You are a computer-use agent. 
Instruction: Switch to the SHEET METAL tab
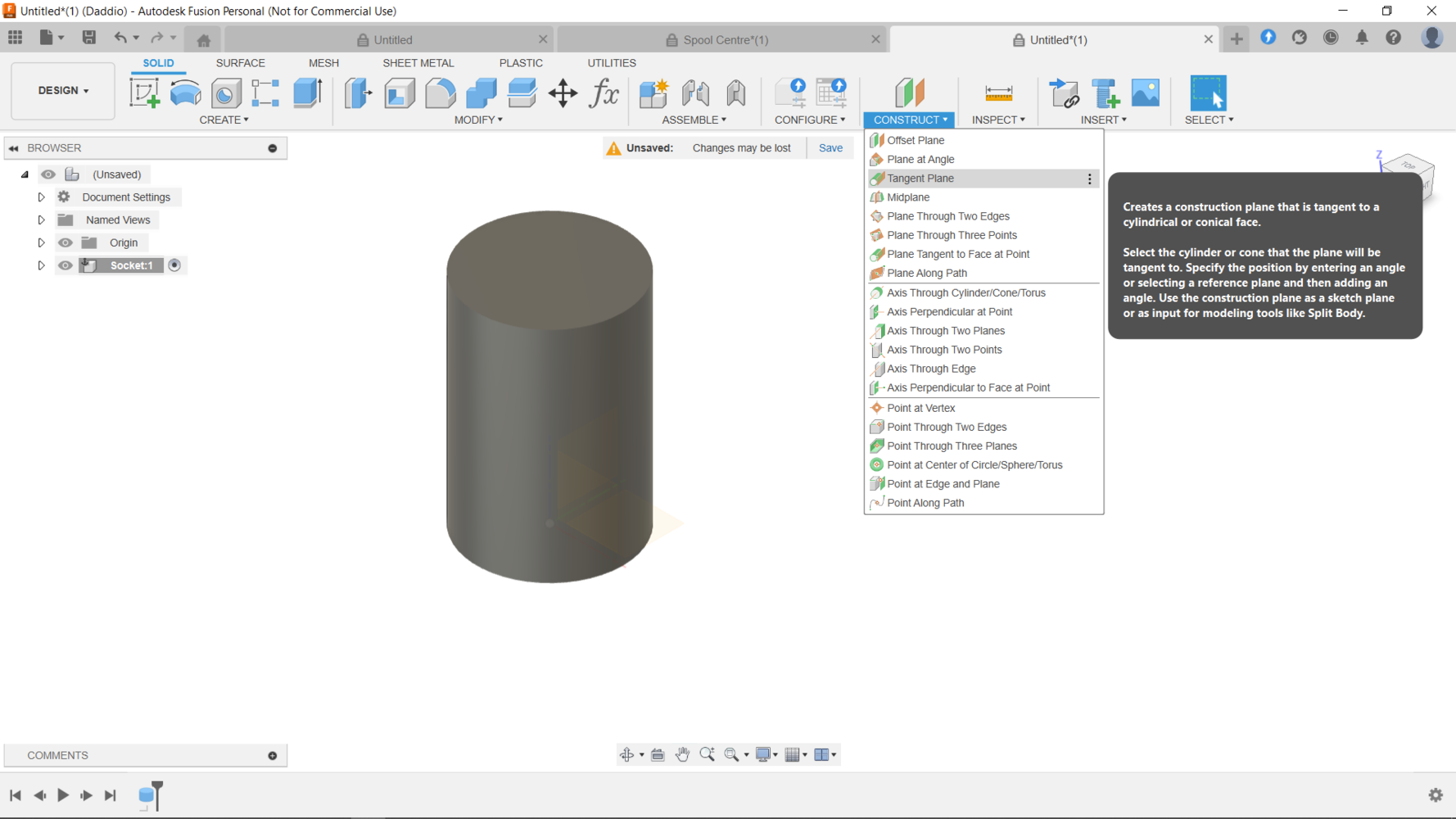tap(418, 63)
